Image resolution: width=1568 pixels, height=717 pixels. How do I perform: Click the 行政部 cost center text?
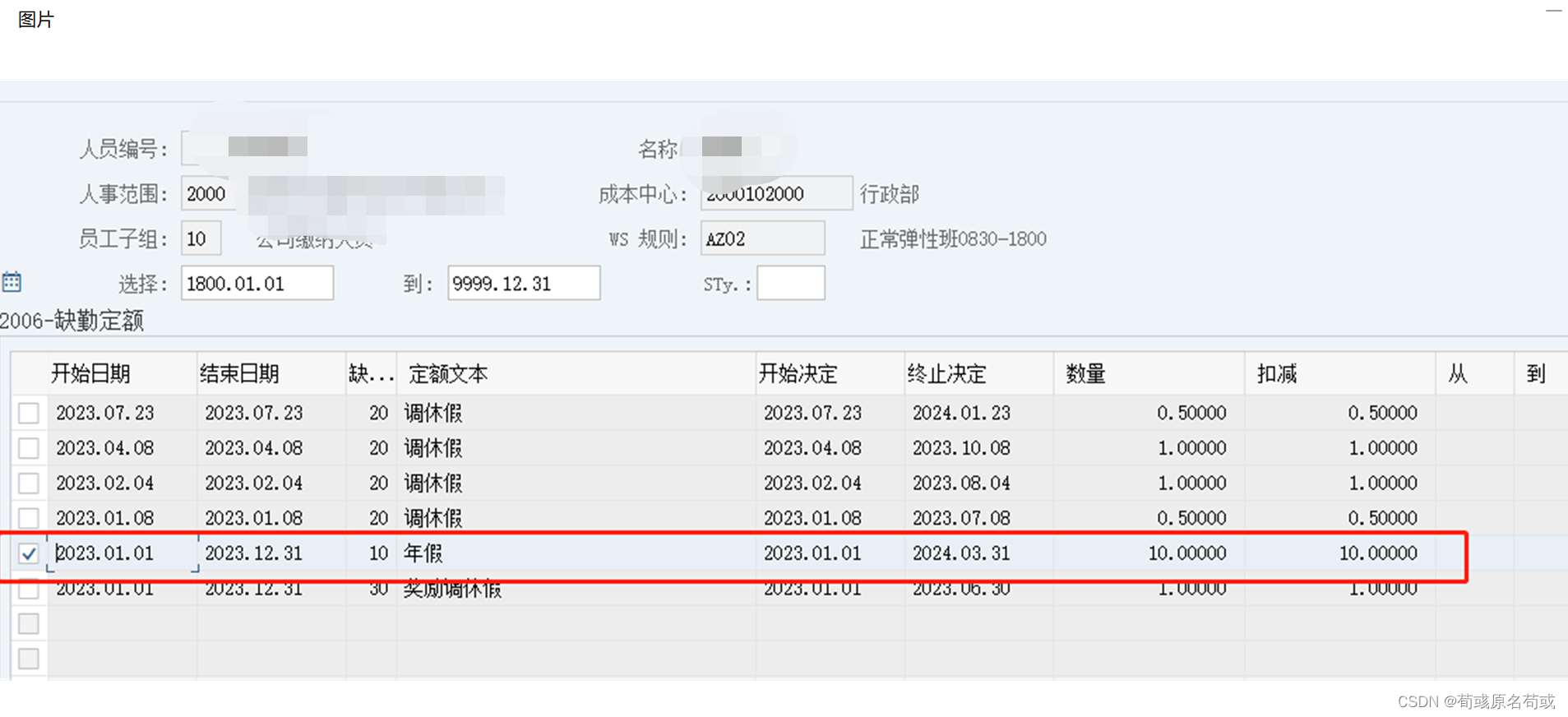pos(889,194)
